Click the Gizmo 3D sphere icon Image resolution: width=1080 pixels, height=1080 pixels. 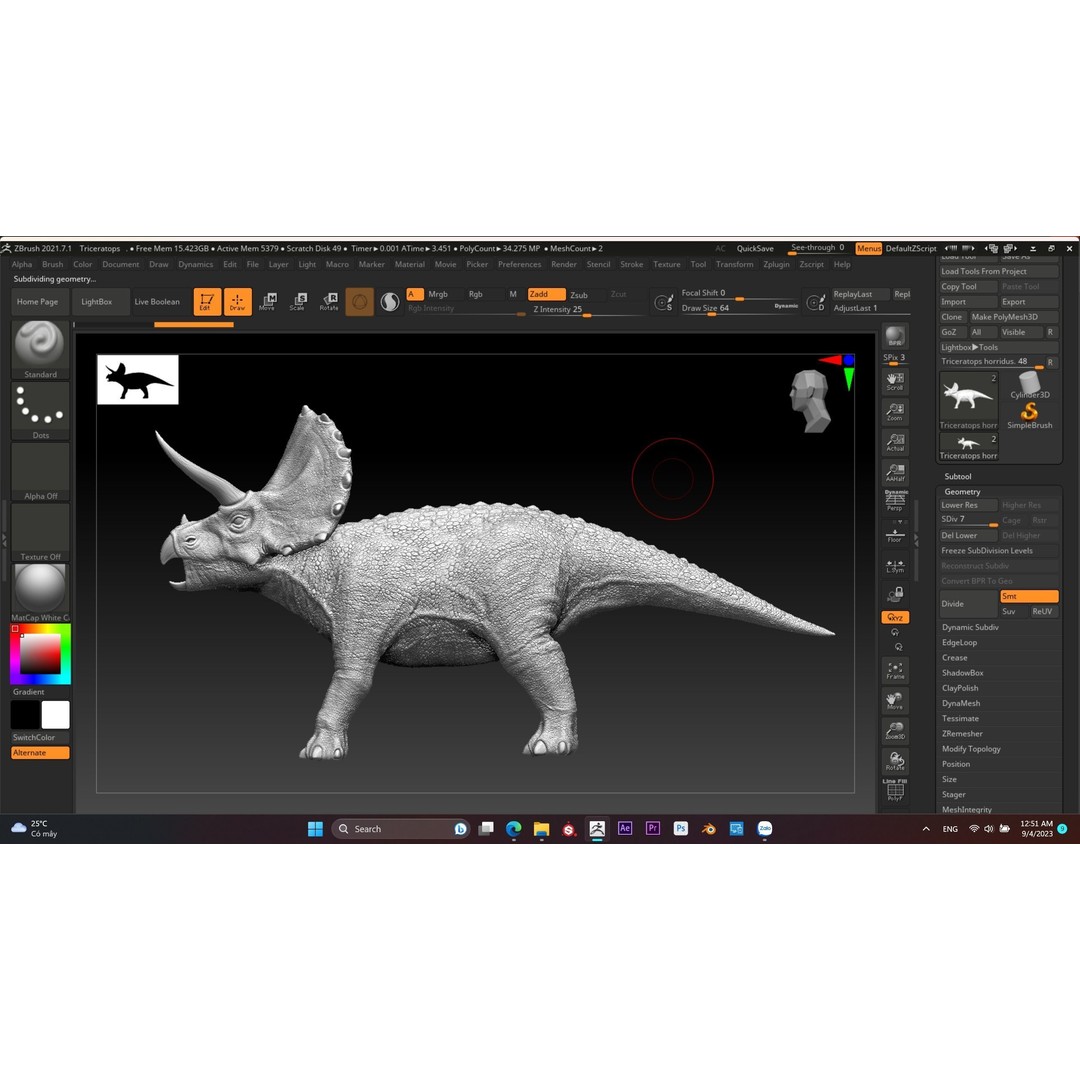click(359, 302)
